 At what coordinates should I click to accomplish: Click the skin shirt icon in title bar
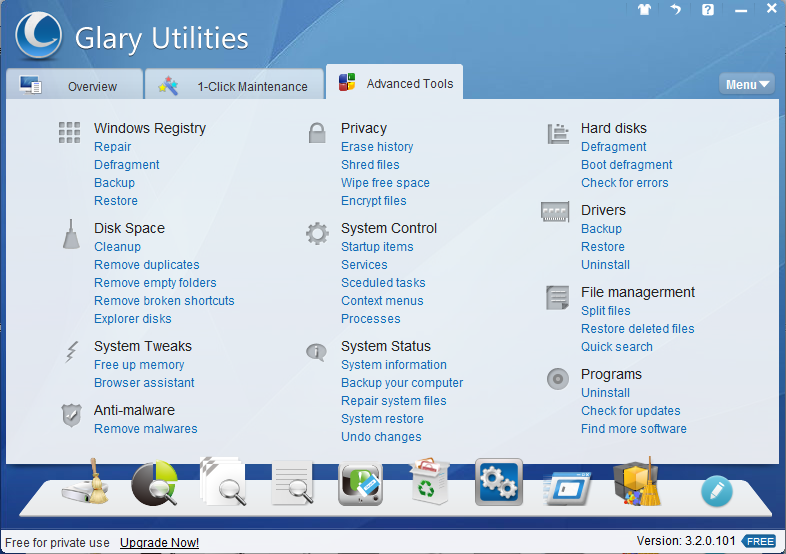click(644, 9)
